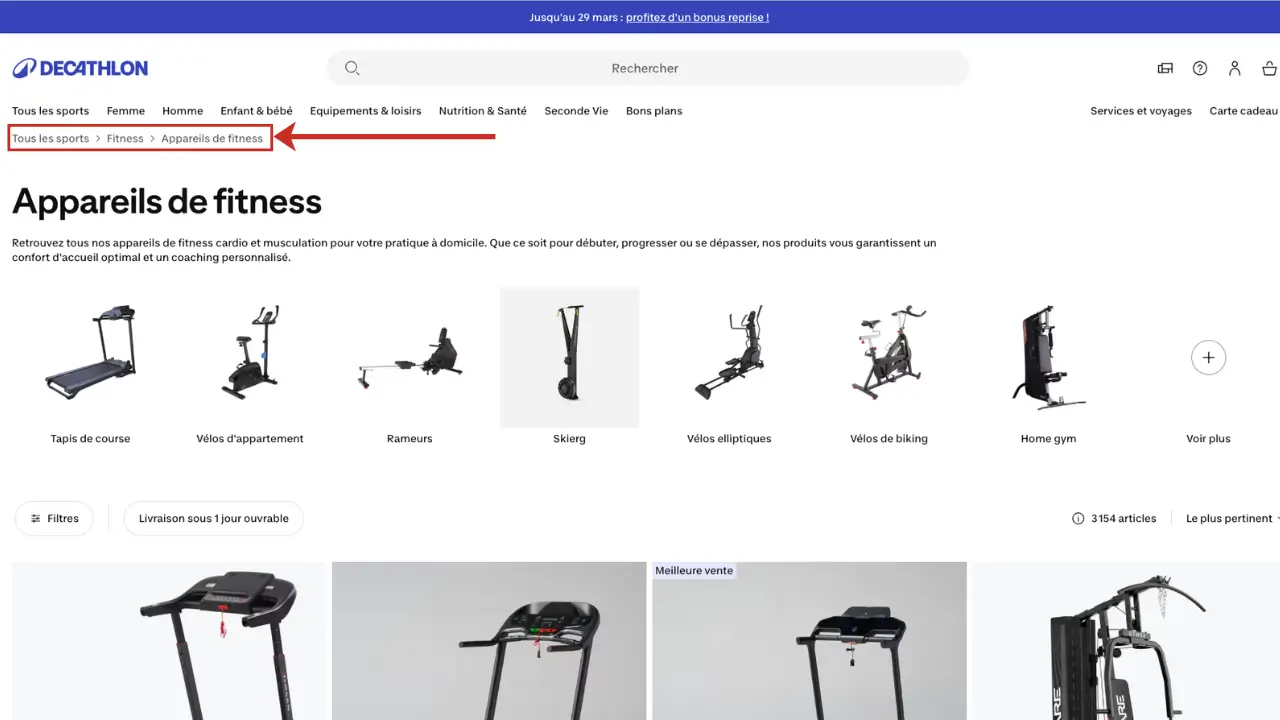Toggle Livraison sous 1 jour ouvrable filter

click(214, 518)
